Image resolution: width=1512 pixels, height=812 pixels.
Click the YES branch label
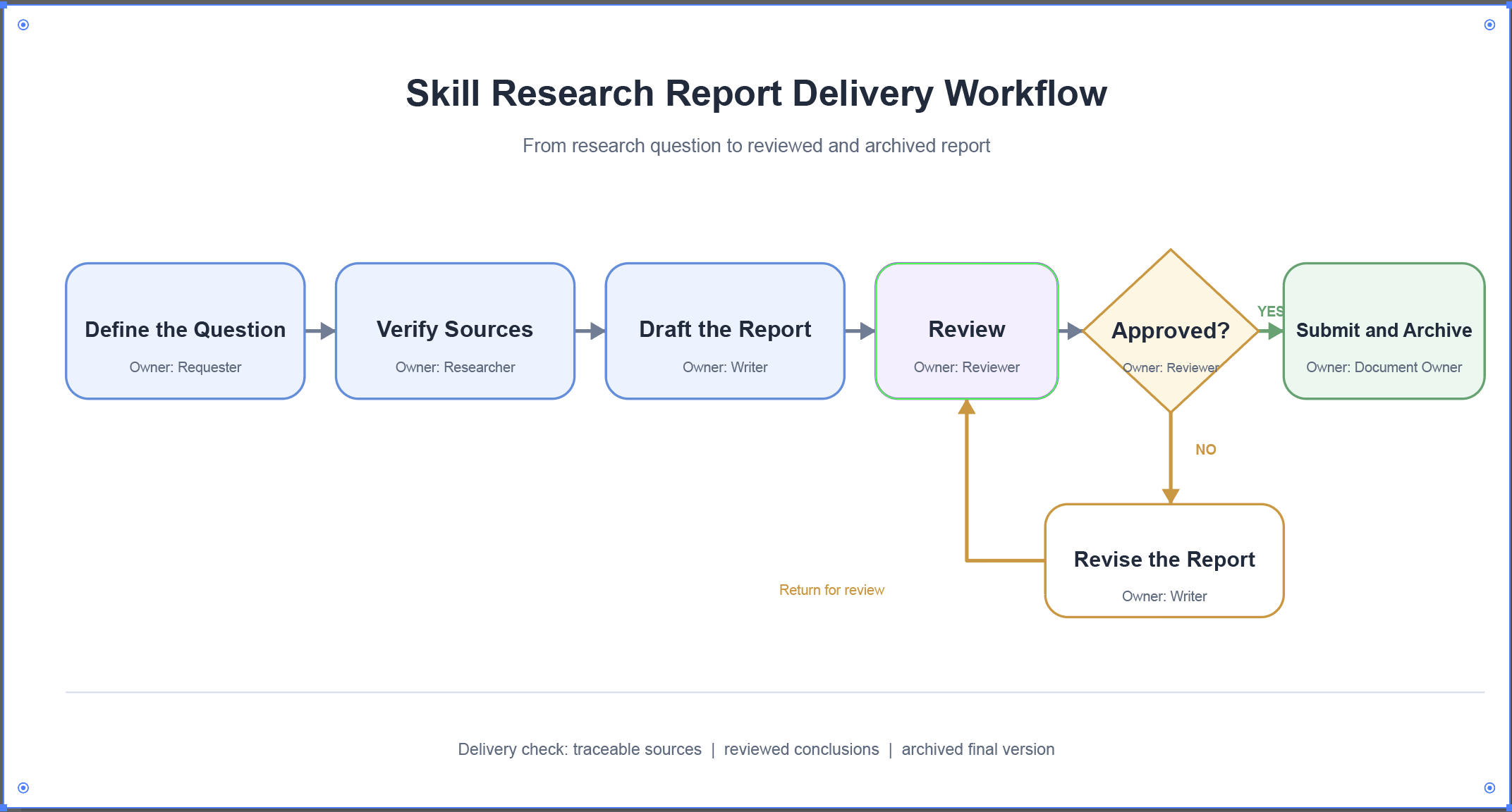click(x=1271, y=311)
